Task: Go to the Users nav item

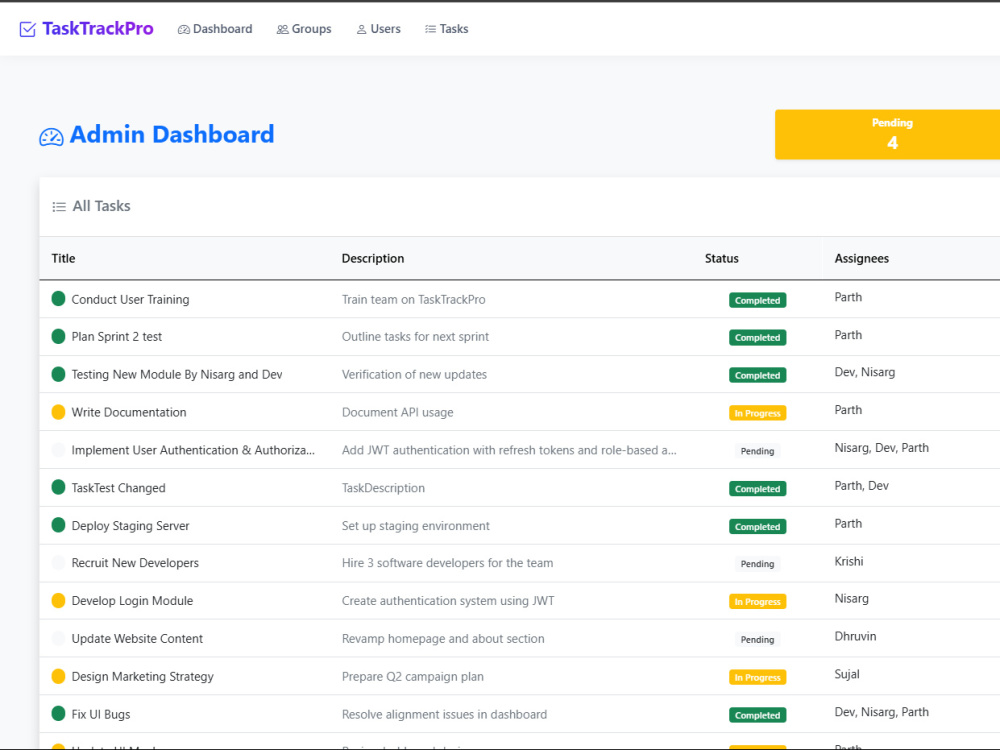Action: [x=378, y=29]
